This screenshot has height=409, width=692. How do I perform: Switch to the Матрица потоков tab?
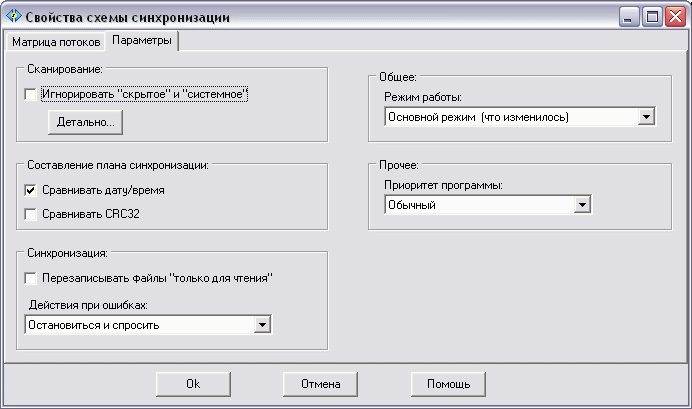[x=56, y=42]
